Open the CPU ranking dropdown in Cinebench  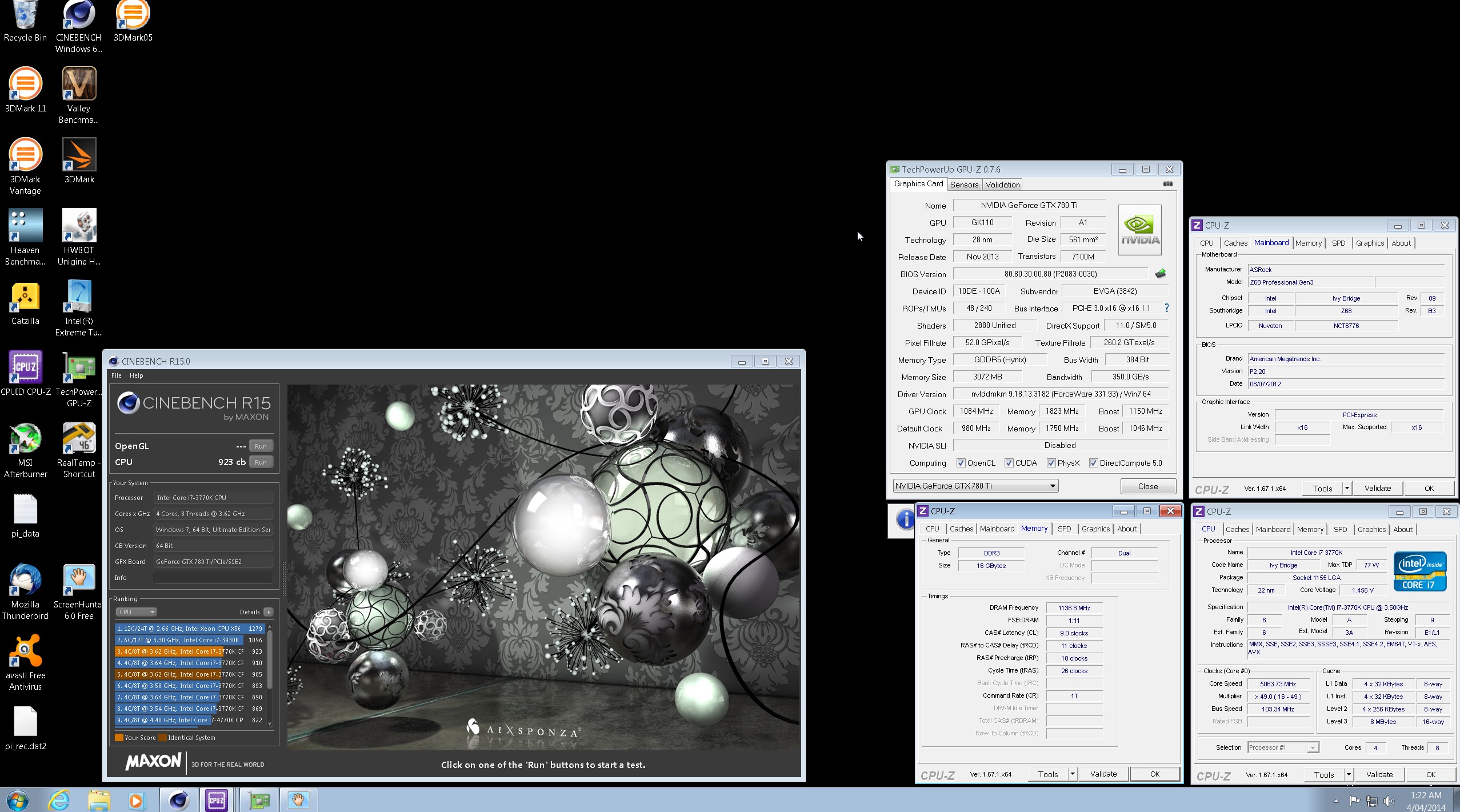(x=136, y=612)
